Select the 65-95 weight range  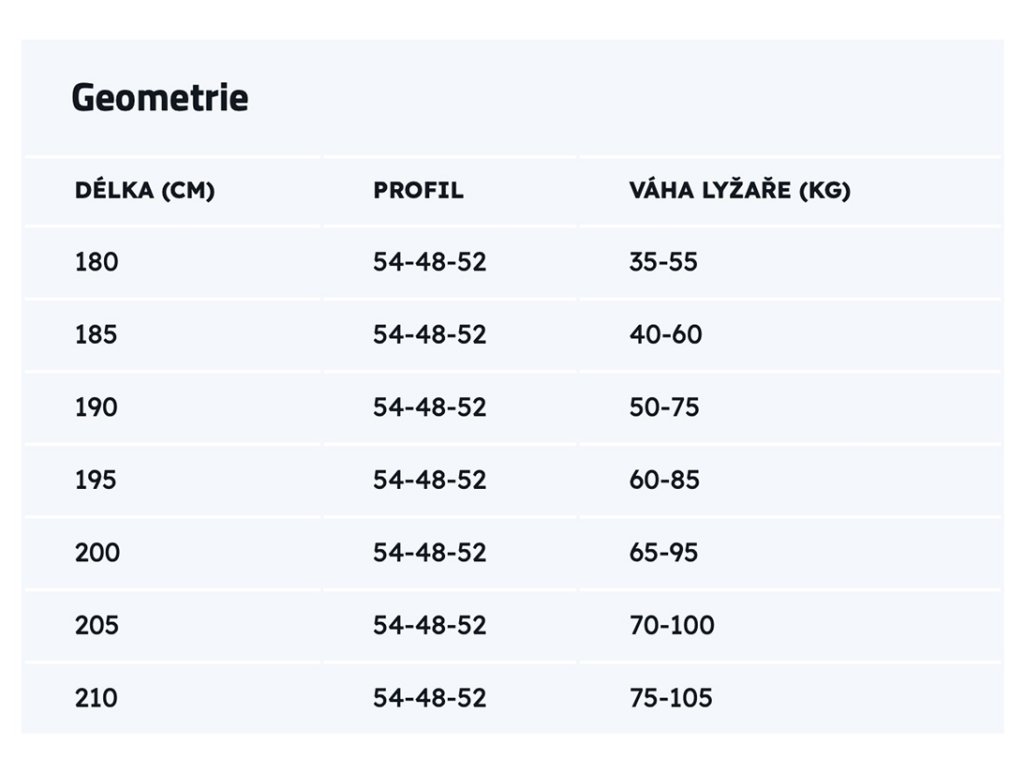664,552
